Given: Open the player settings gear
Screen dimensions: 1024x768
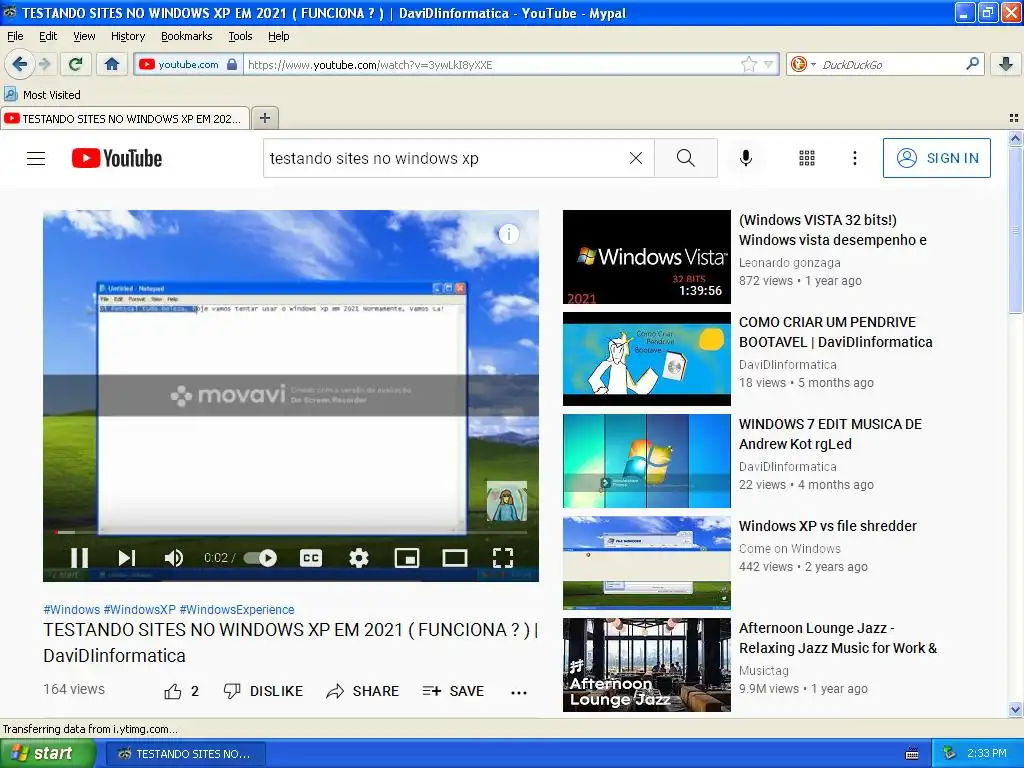Looking at the screenshot, I should click(x=359, y=558).
